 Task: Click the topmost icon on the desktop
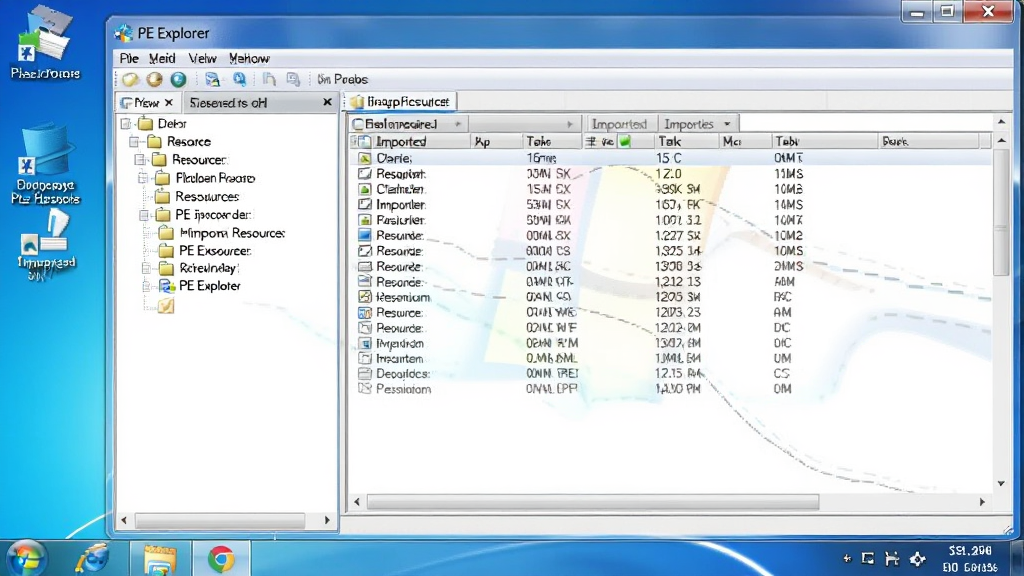click(x=45, y=42)
